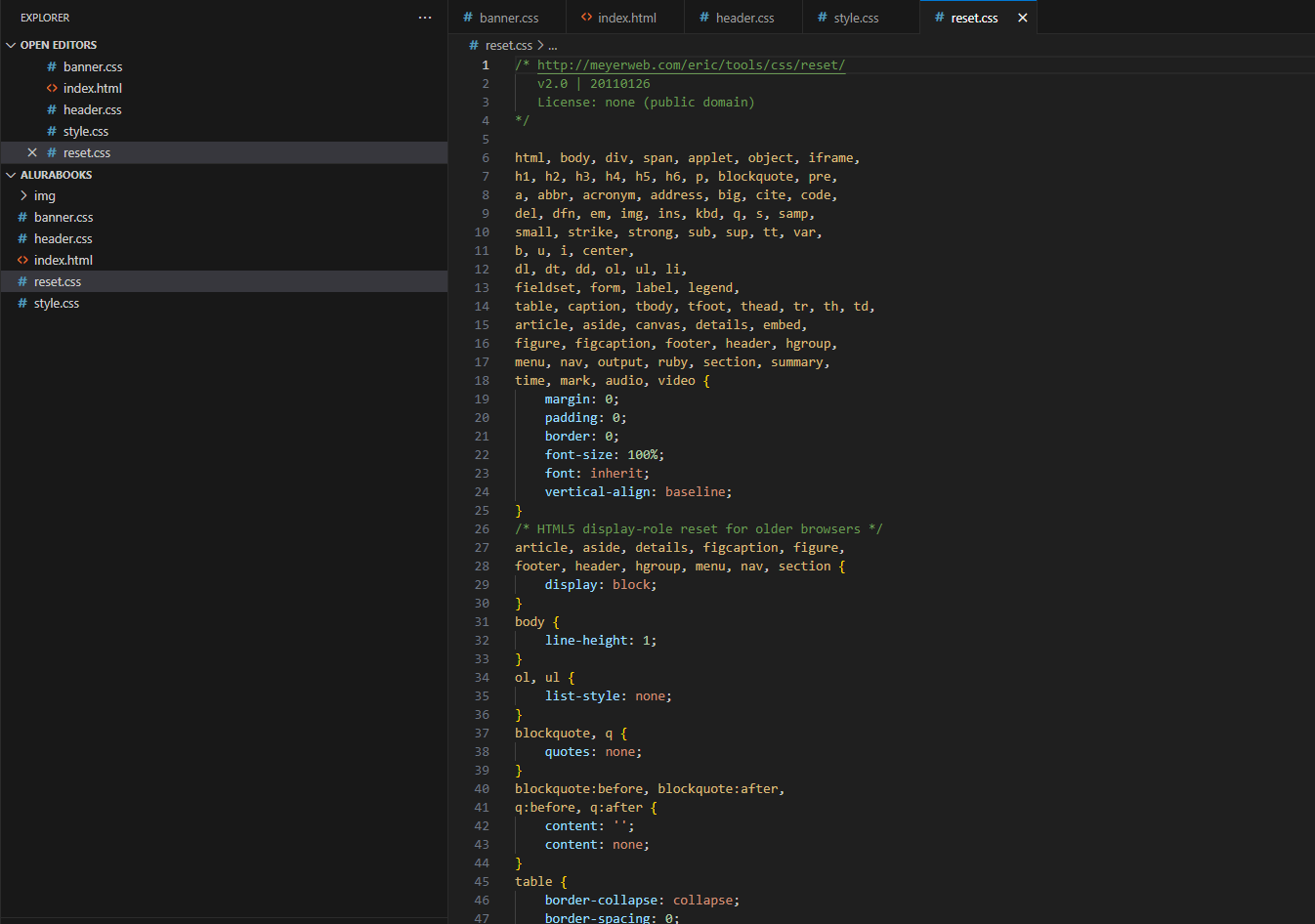Collapse the ALURABOOKS folder section
The image size is (1315, 924).
(11, 175)
